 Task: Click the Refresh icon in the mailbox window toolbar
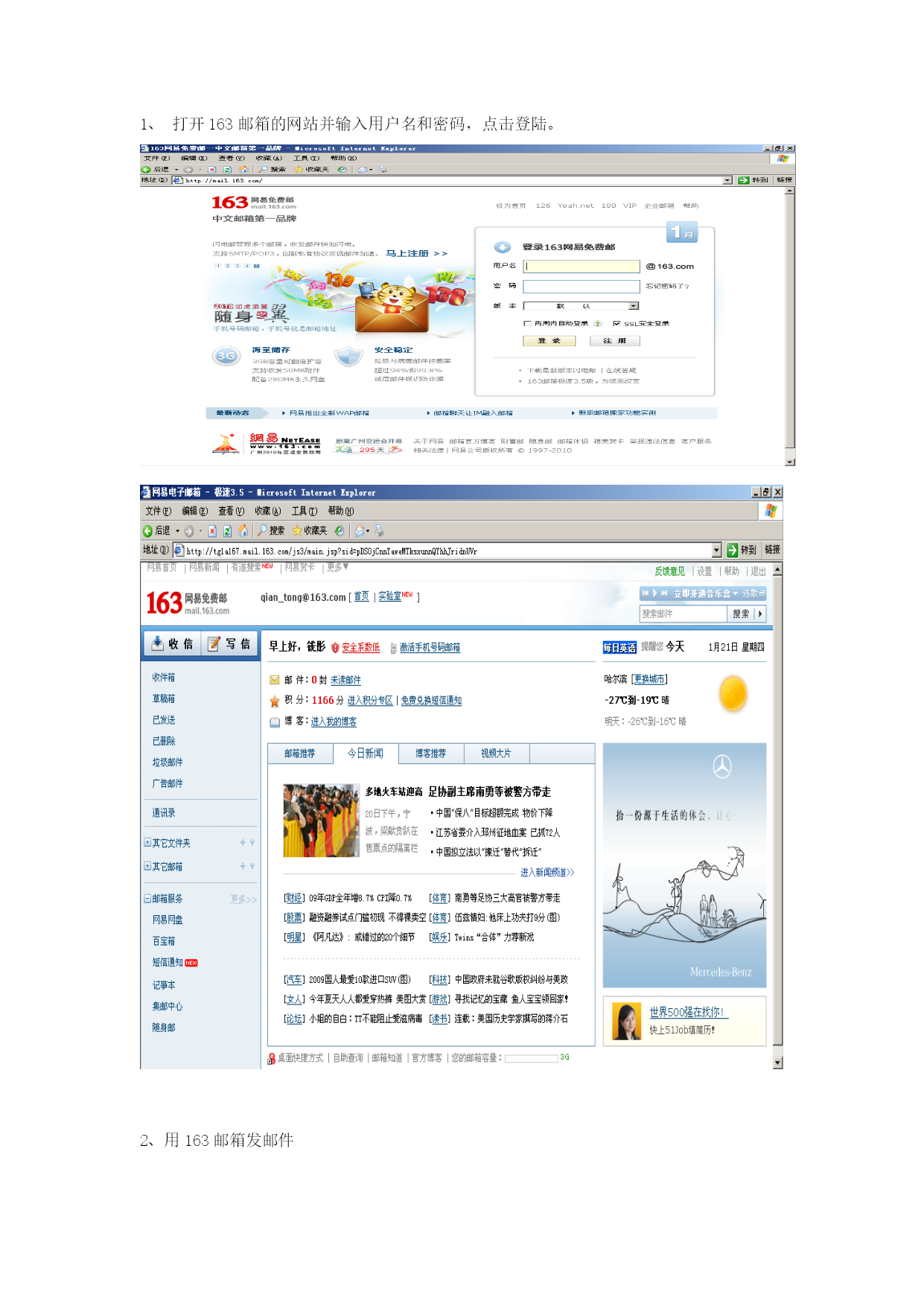coord(228,531)
